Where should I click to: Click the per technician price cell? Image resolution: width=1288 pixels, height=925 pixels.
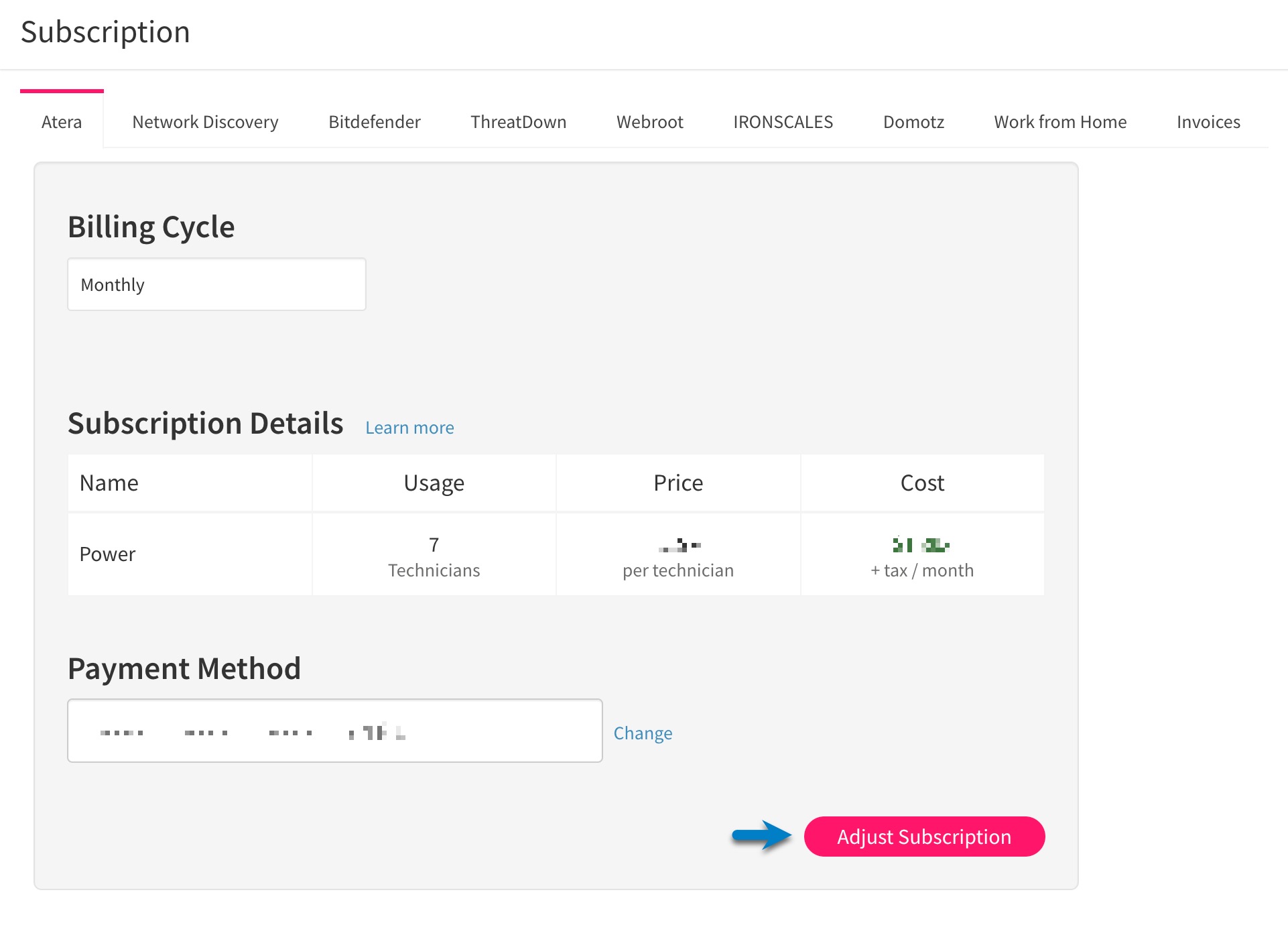click(x=678, y=554)
